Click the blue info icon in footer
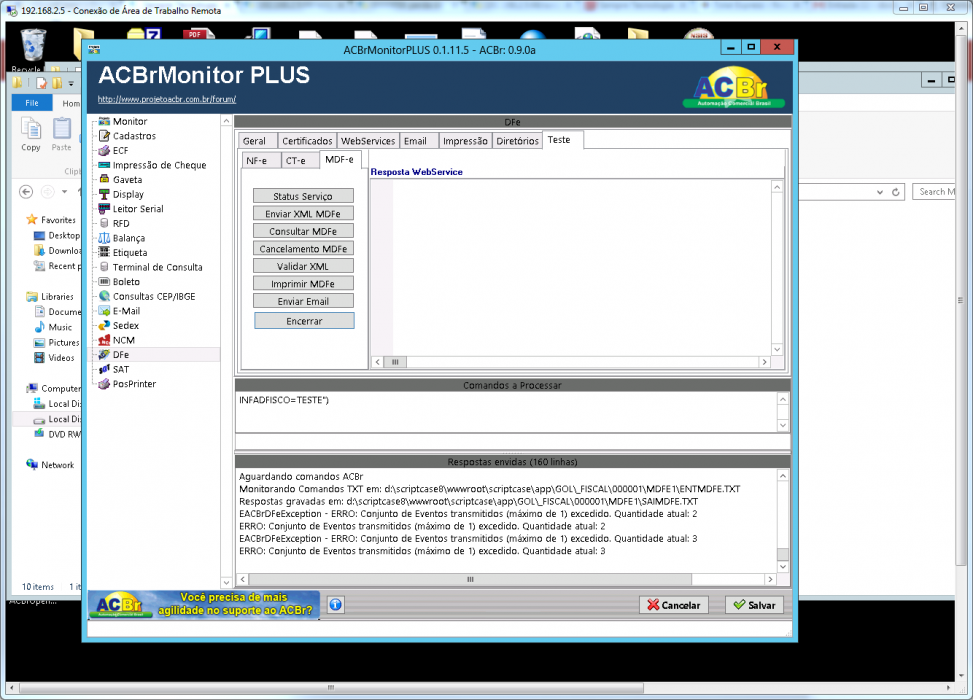Viewport: 973px width, 700px height. pyautogui.click(x=336, y=604)
